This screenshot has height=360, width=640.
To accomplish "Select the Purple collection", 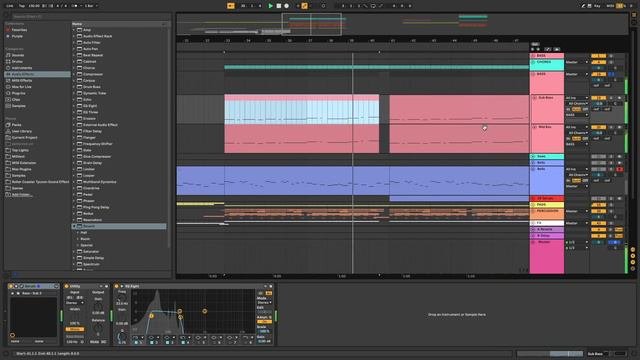I will click(17, 36).
